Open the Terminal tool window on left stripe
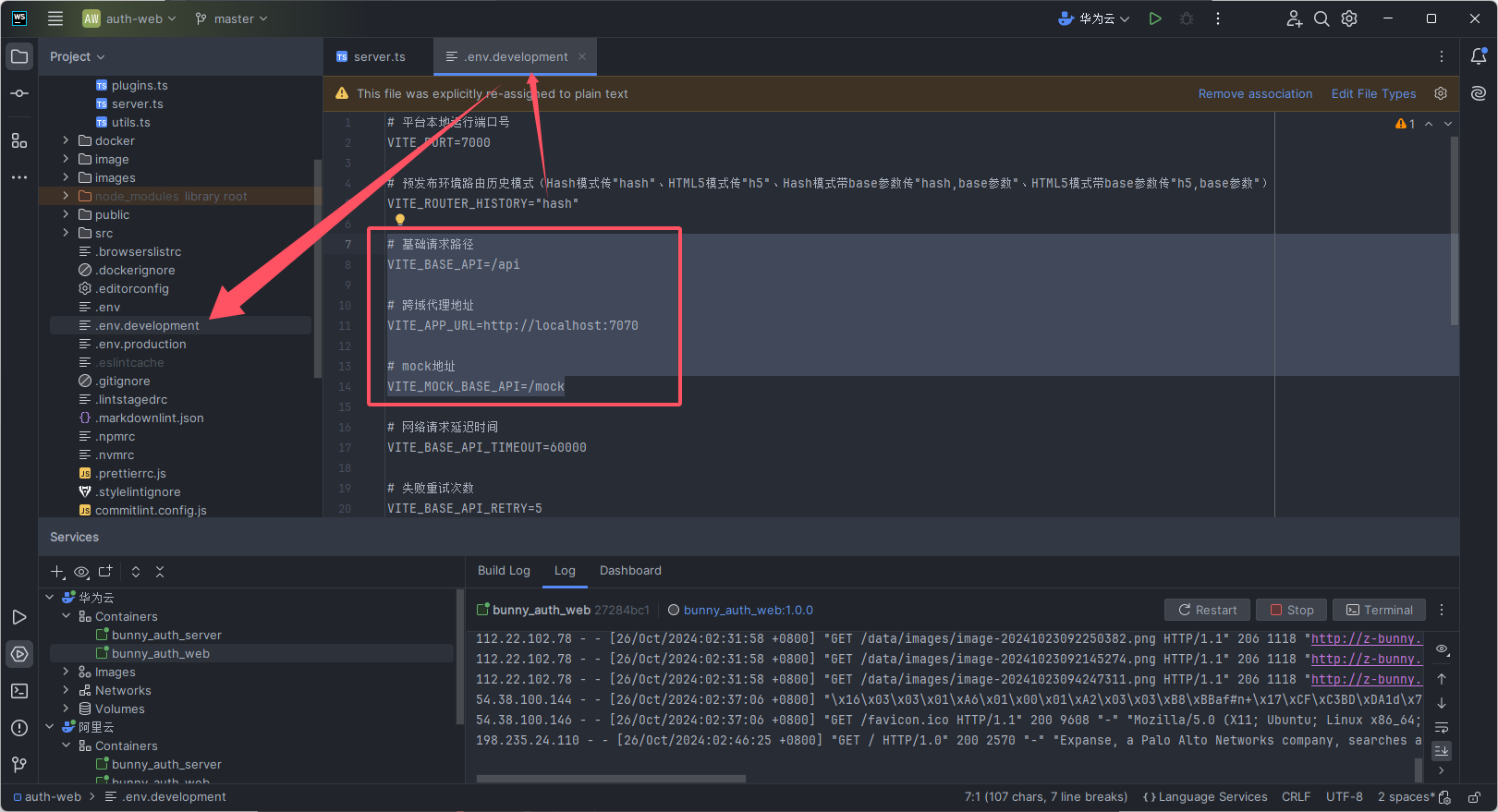 (x=19, y=691)
